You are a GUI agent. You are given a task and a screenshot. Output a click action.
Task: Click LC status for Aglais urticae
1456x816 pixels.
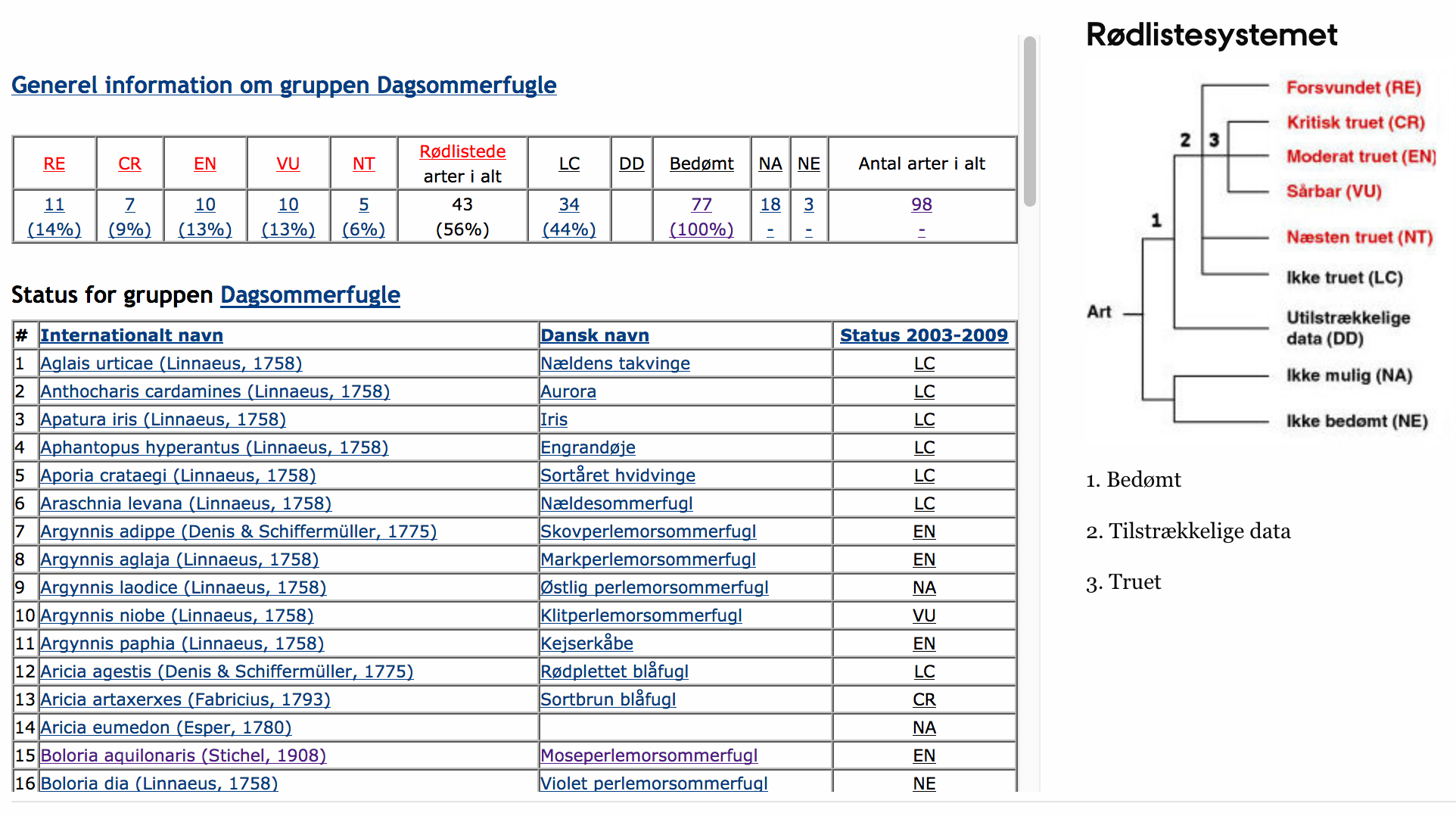click(x=924, y=363)
